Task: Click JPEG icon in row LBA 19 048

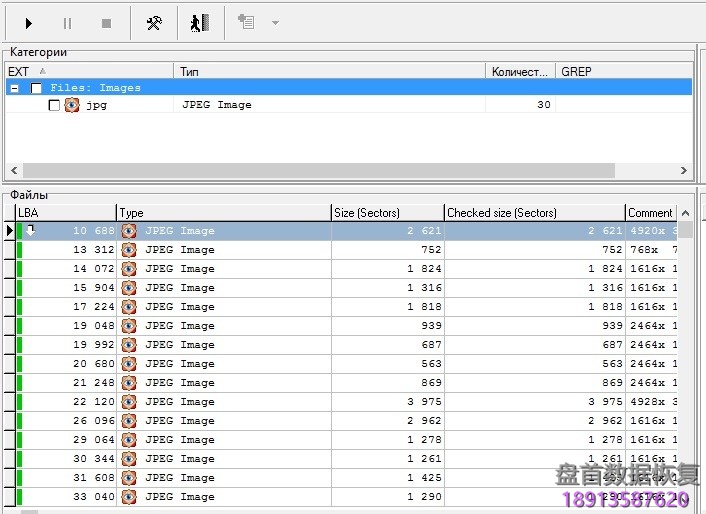Action: coord(129,325)
